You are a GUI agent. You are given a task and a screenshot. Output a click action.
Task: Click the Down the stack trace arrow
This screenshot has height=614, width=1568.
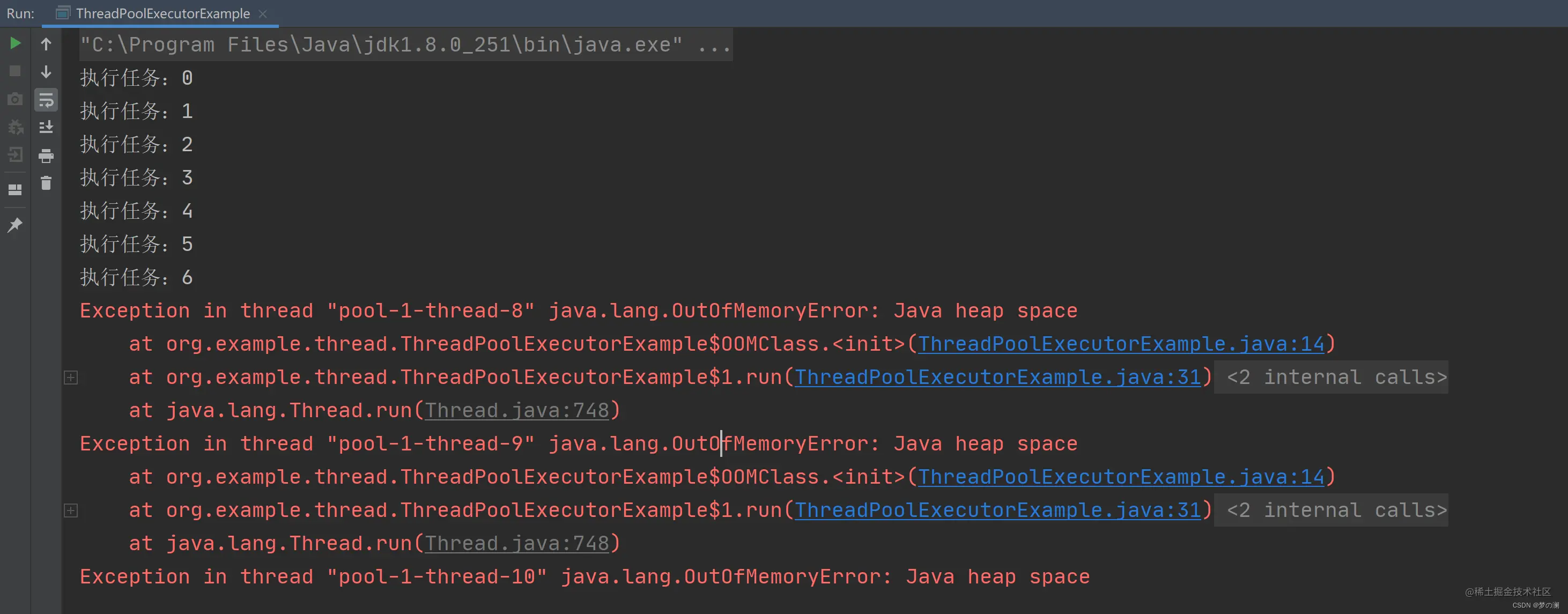46,72
